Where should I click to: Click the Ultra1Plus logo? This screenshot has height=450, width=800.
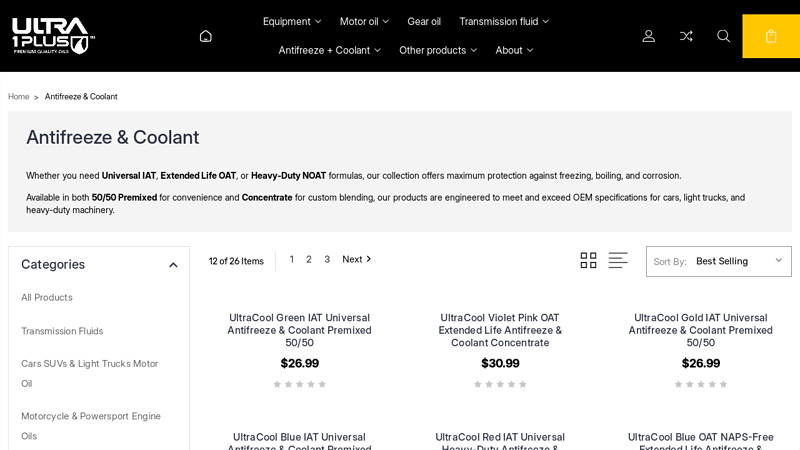(x=53, y=36)
